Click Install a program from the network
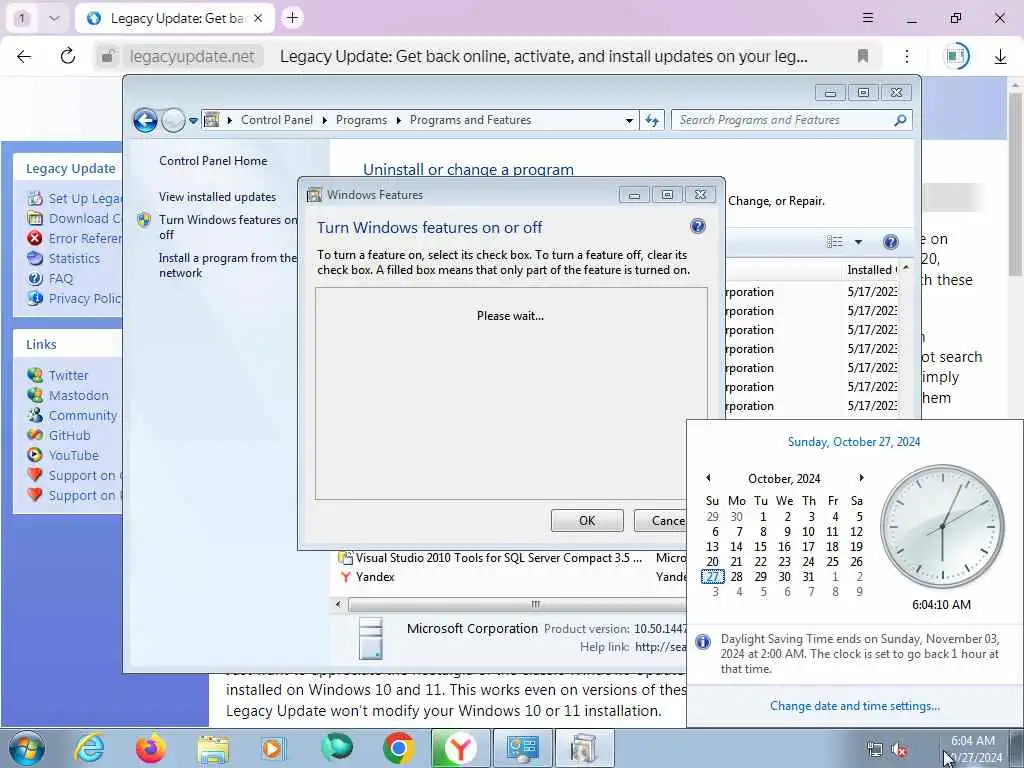 pos(228,265)
